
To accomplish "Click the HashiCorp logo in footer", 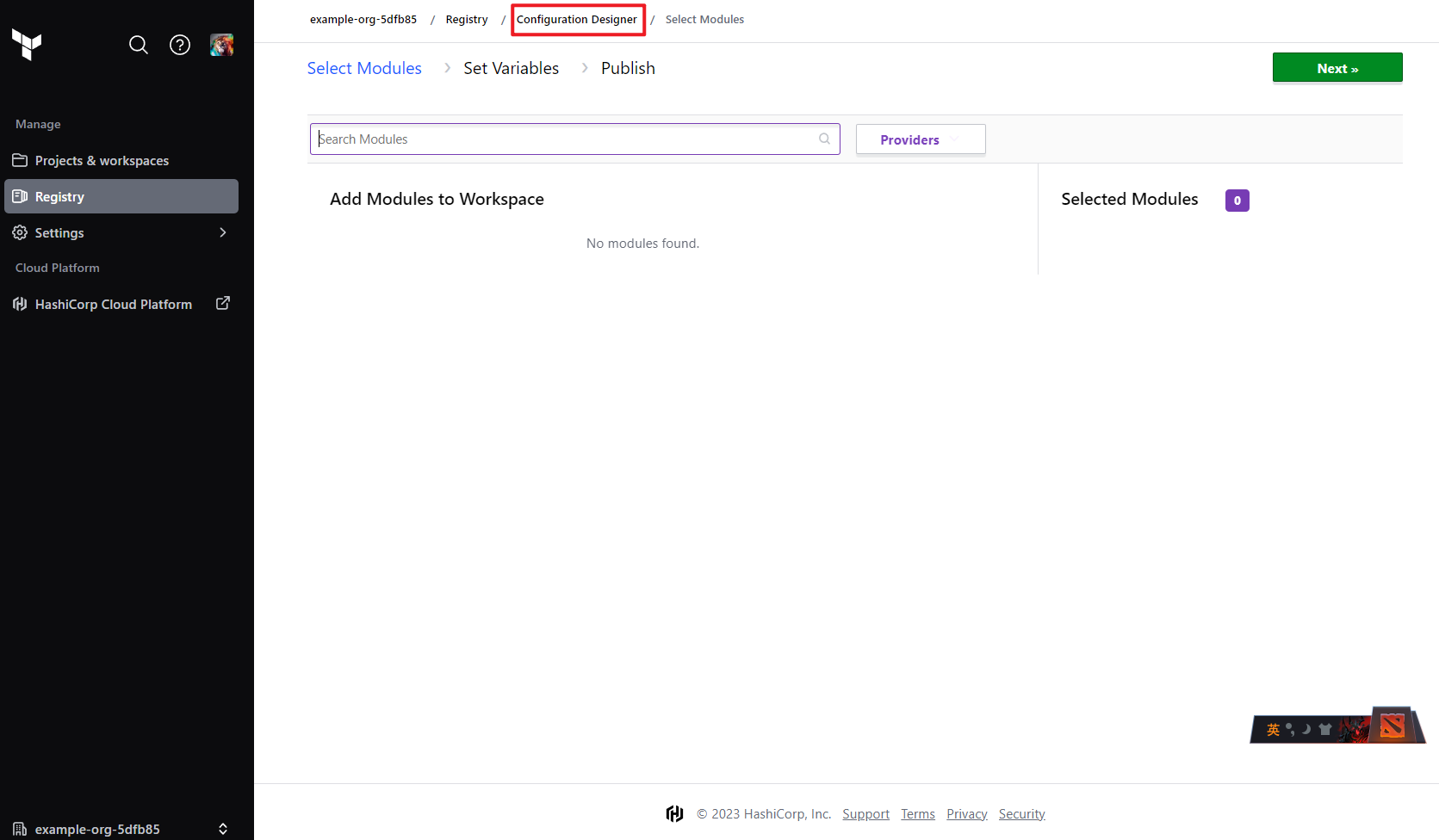I will (x=674, y=813).
